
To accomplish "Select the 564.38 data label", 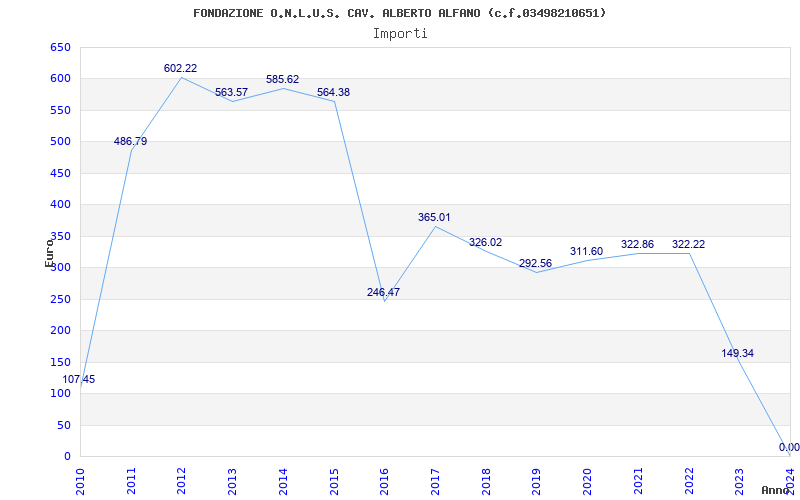I will [x=333, y=92].
